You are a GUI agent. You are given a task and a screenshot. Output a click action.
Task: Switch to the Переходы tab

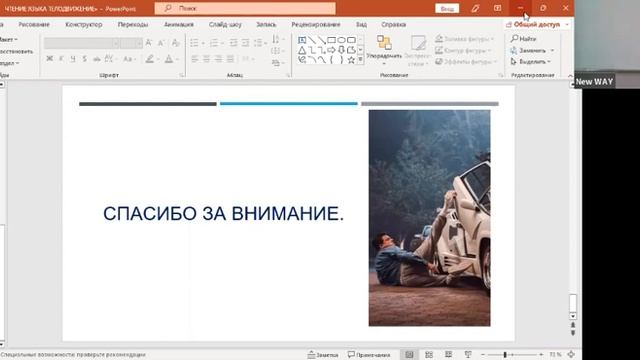click(x=133, y=24)
